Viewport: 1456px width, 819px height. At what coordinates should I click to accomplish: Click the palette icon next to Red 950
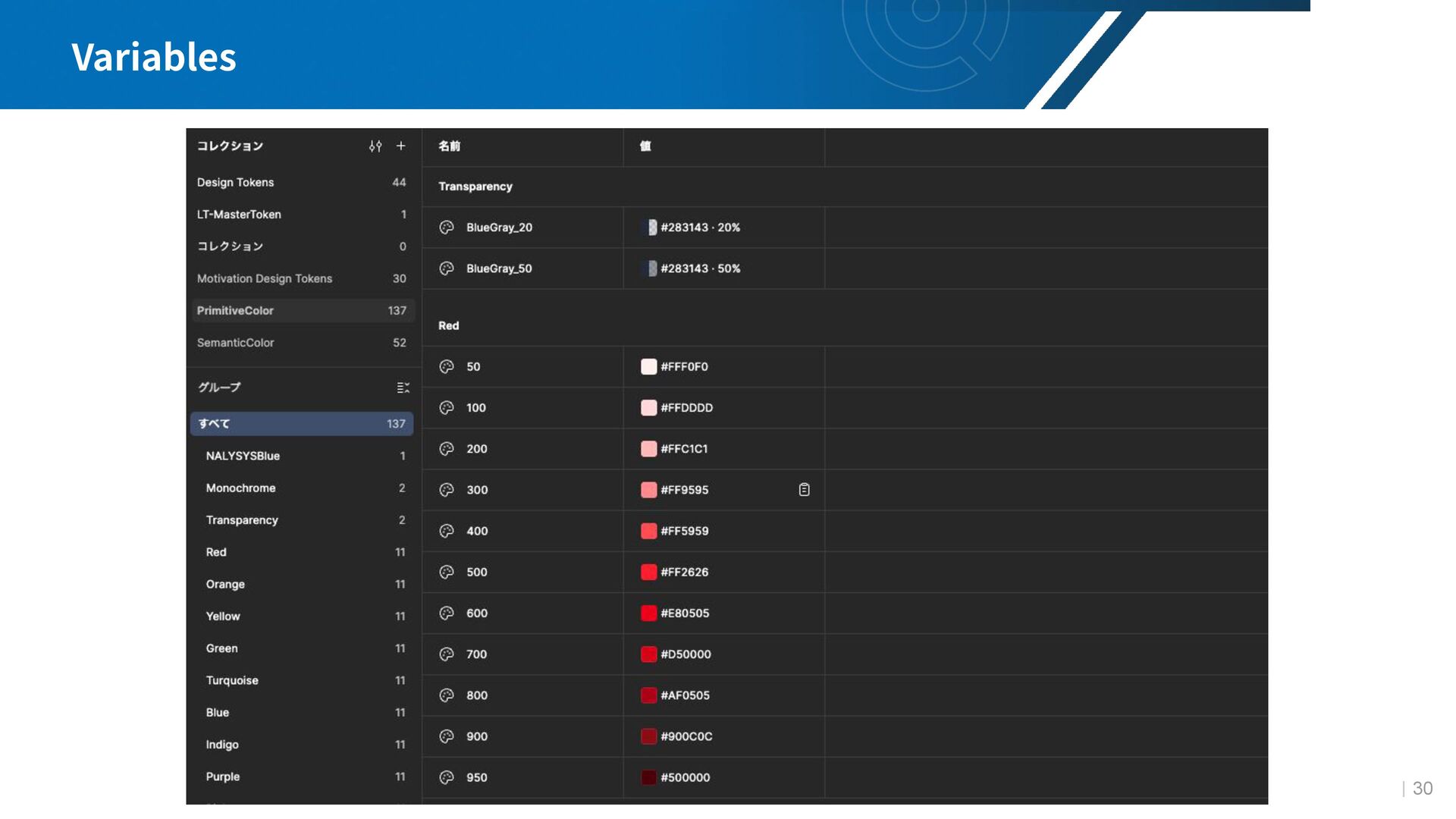click(447, 778)
